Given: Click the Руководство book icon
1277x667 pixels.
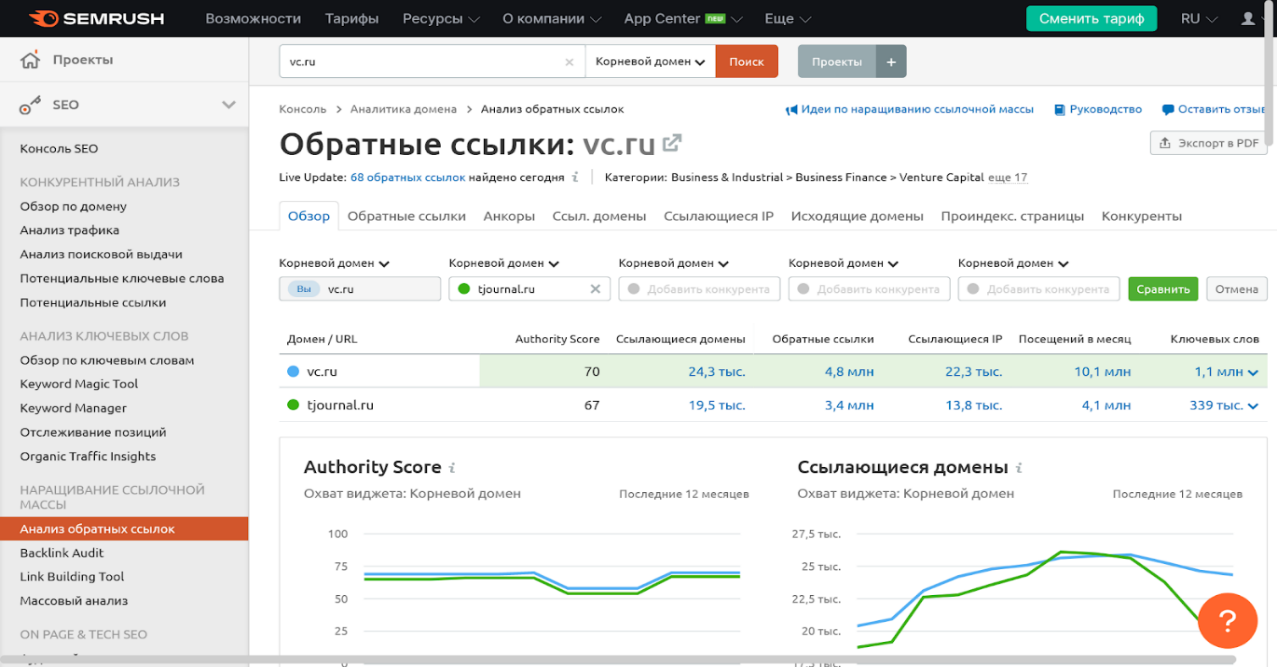Looking at the screenshot, I should 1060,109.
